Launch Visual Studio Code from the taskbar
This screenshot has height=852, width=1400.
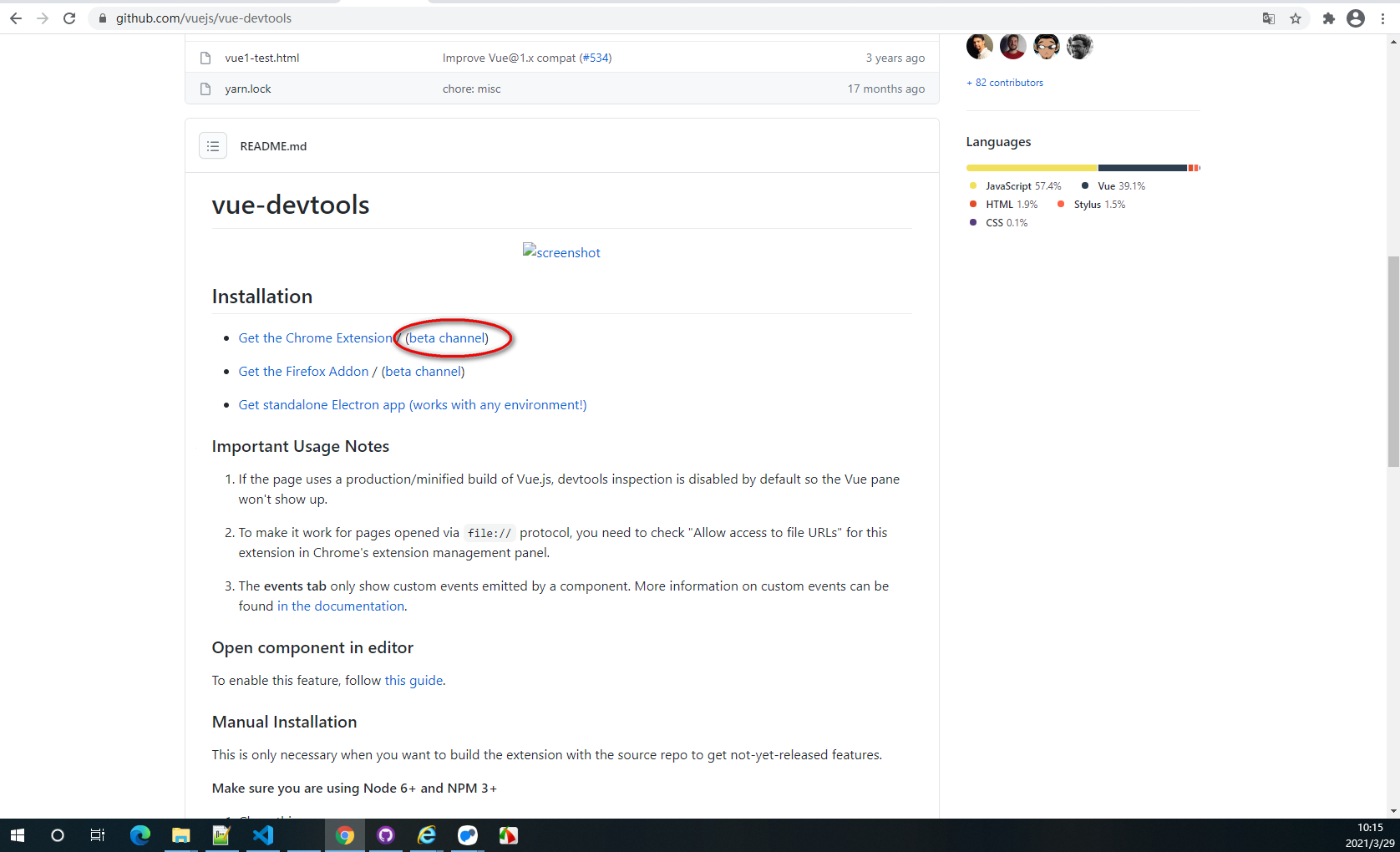pyautogui.click(x=263, y=835)
